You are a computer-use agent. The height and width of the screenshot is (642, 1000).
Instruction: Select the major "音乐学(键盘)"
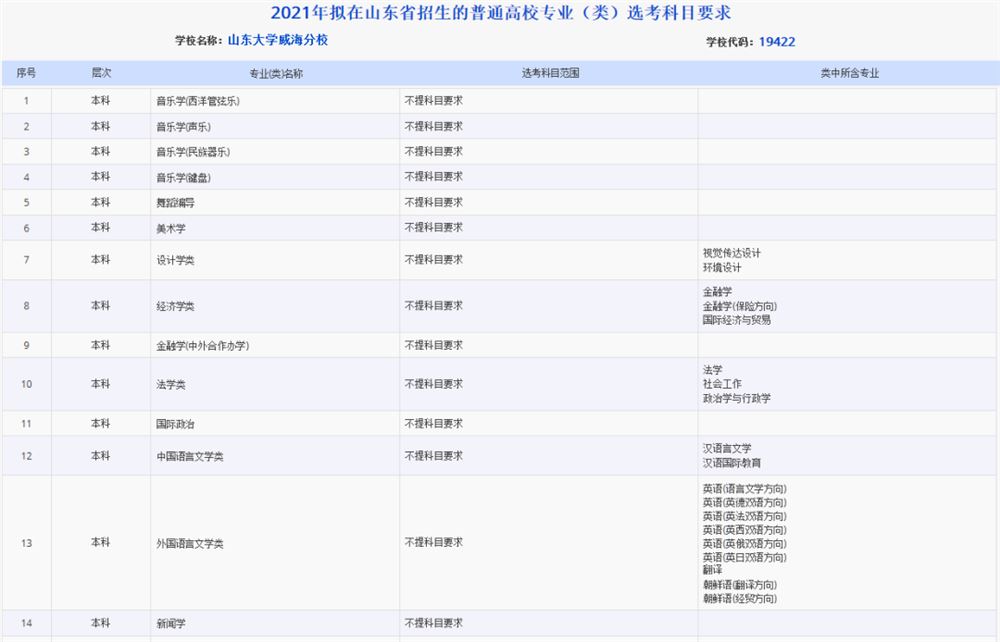click(184, 177)
